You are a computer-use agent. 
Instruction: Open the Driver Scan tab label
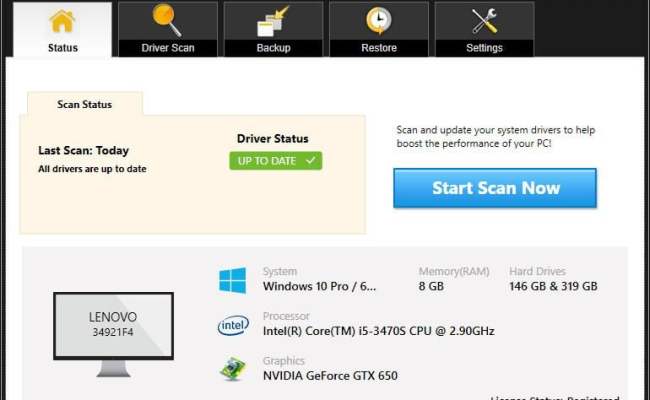coord(168,48)
